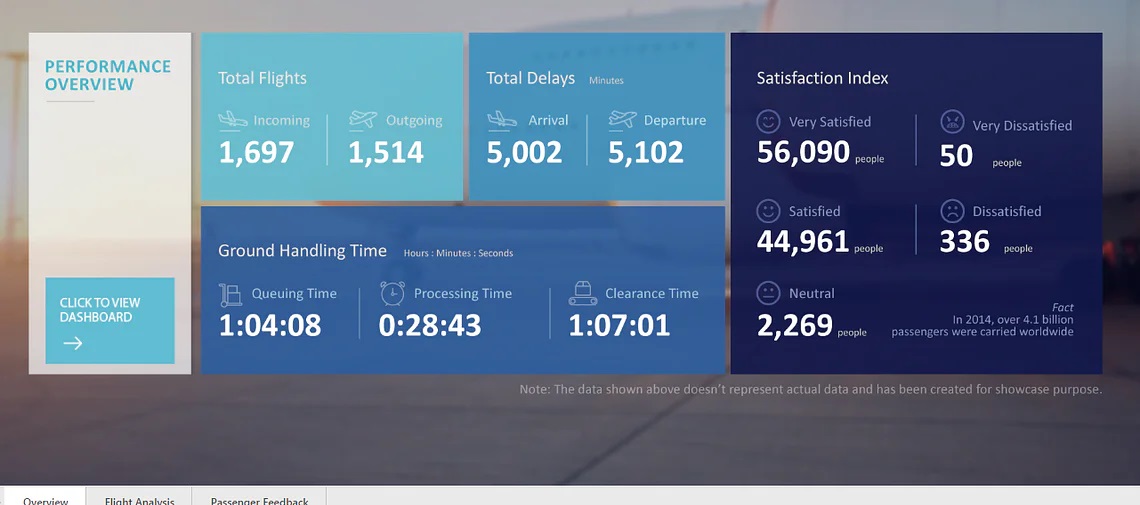Click the dissatisfied count 336
Image resolution: width=1140 pixels, height=505 pixels.
(965, 241)
